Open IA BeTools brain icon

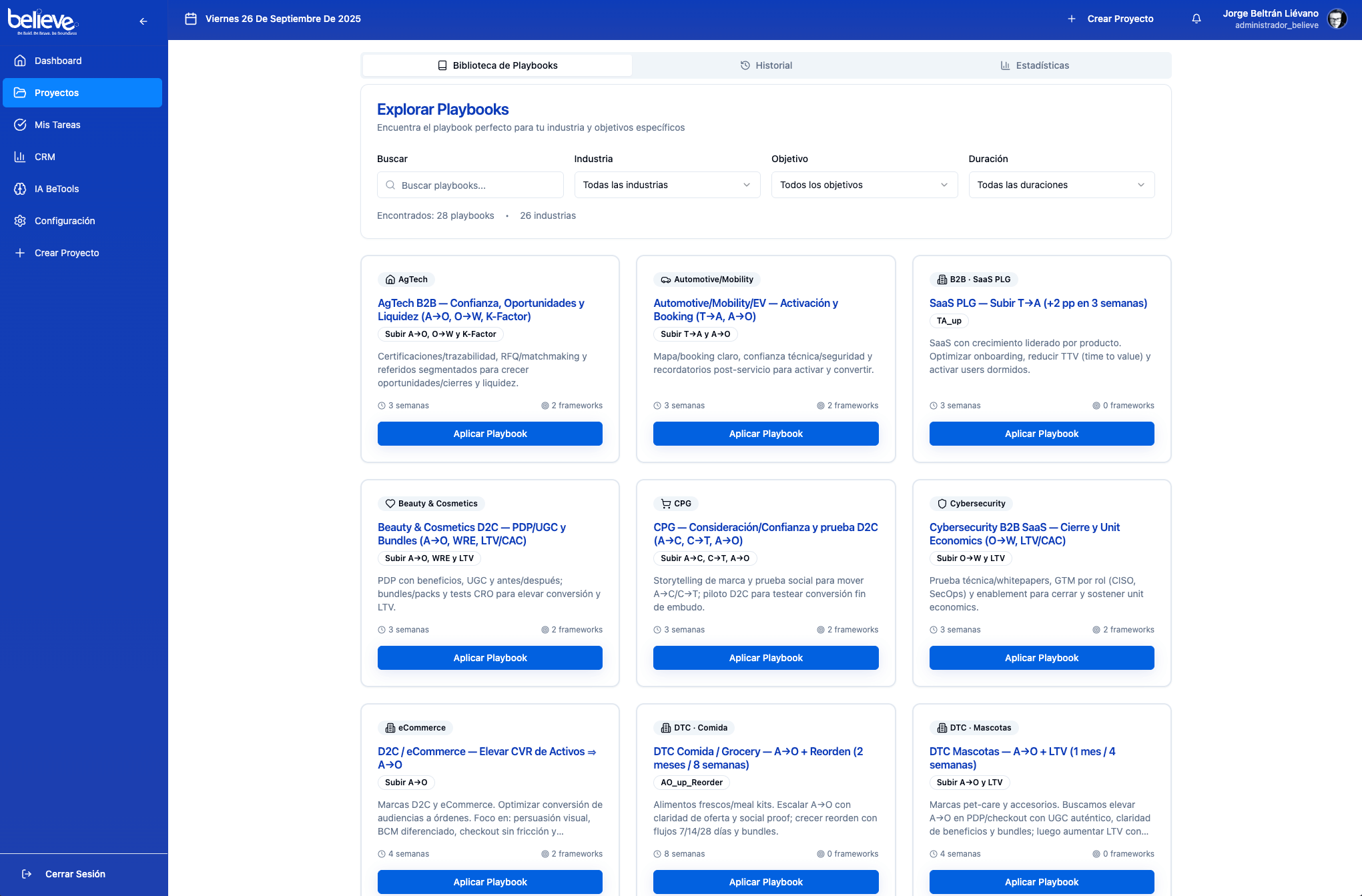20,189
